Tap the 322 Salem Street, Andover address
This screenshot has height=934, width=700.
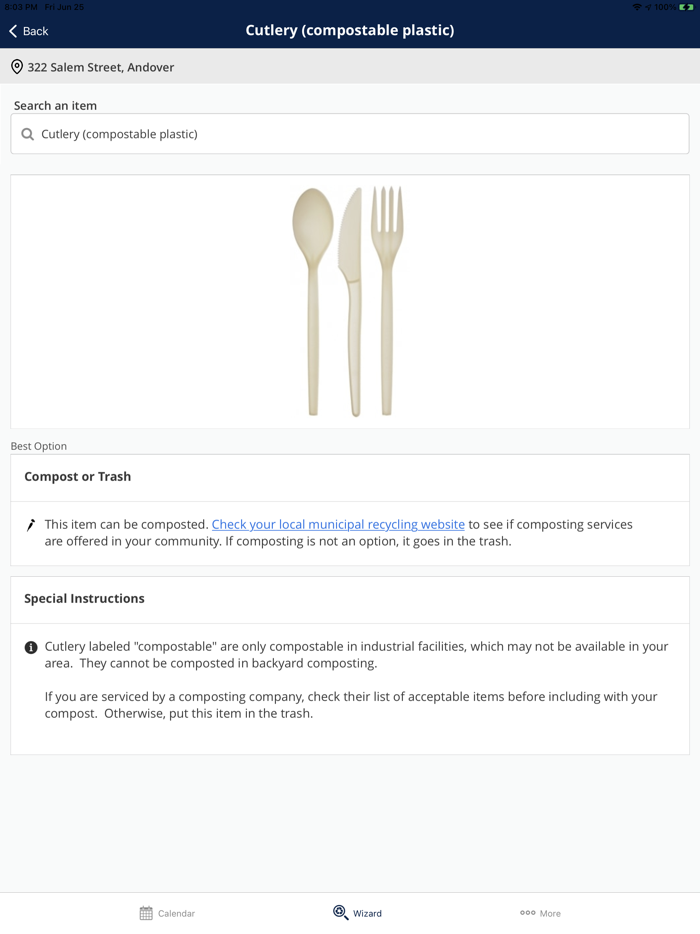click(101, 67)
